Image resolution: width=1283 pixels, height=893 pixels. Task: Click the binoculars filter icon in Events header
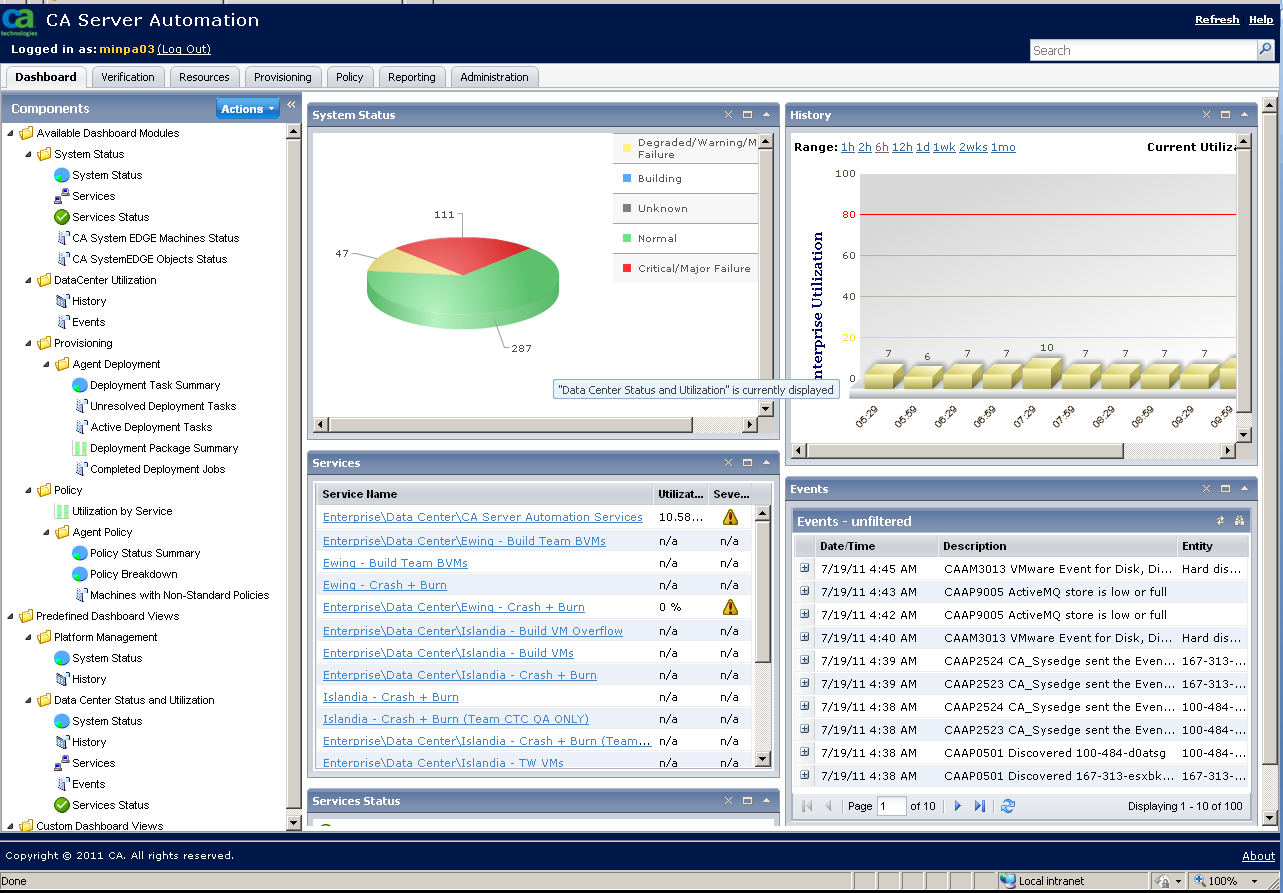1239,521
